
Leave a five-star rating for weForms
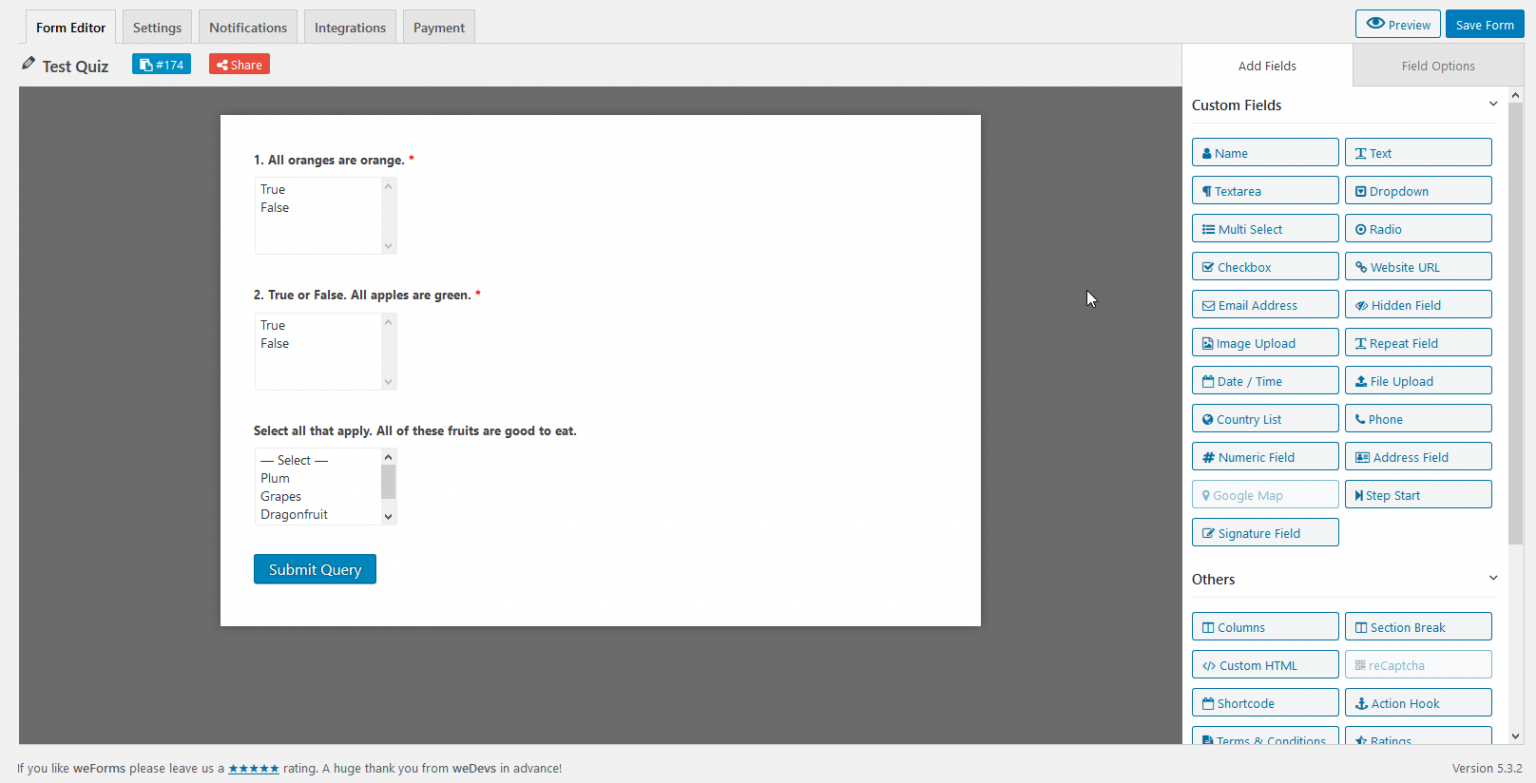[253, 768]
